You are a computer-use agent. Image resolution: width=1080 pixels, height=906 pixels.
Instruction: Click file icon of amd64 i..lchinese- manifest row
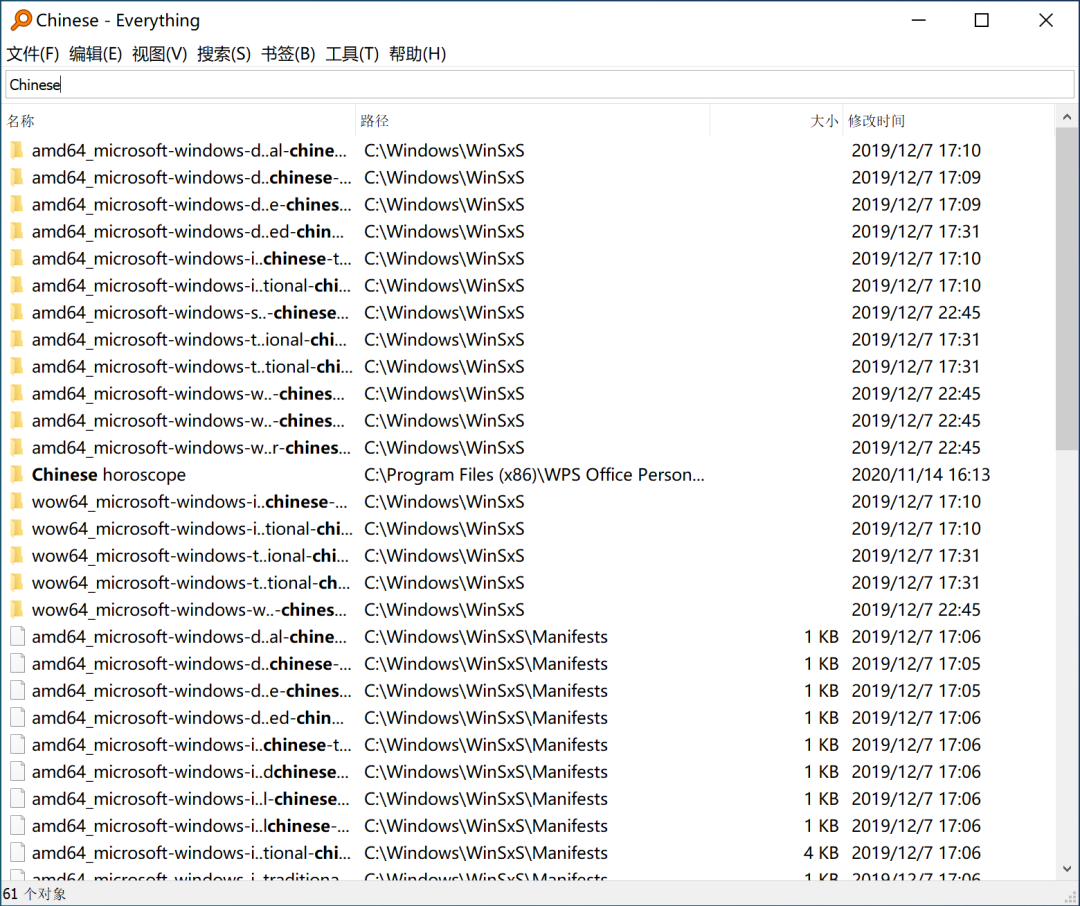point(17,825)
